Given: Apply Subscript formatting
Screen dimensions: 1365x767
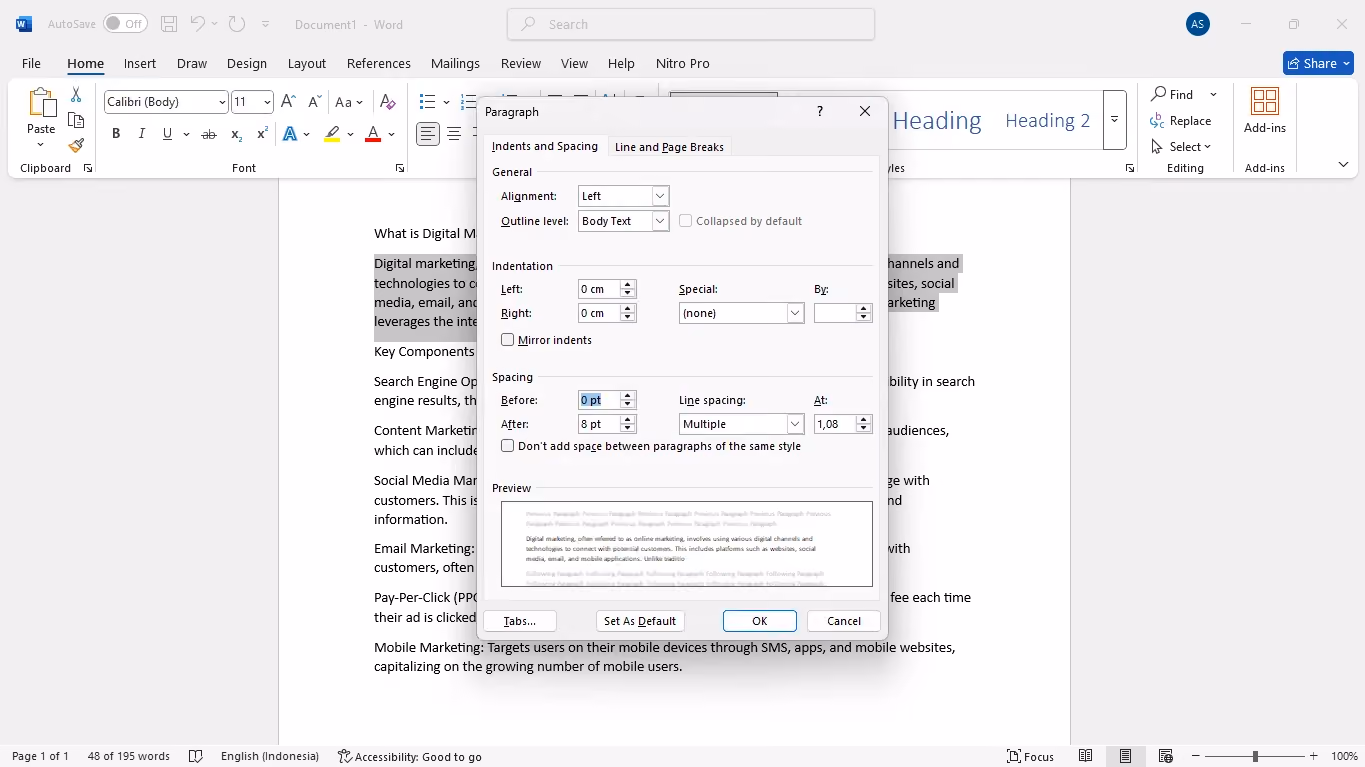Looking at the screenshot, I should (x=237, y=134).
